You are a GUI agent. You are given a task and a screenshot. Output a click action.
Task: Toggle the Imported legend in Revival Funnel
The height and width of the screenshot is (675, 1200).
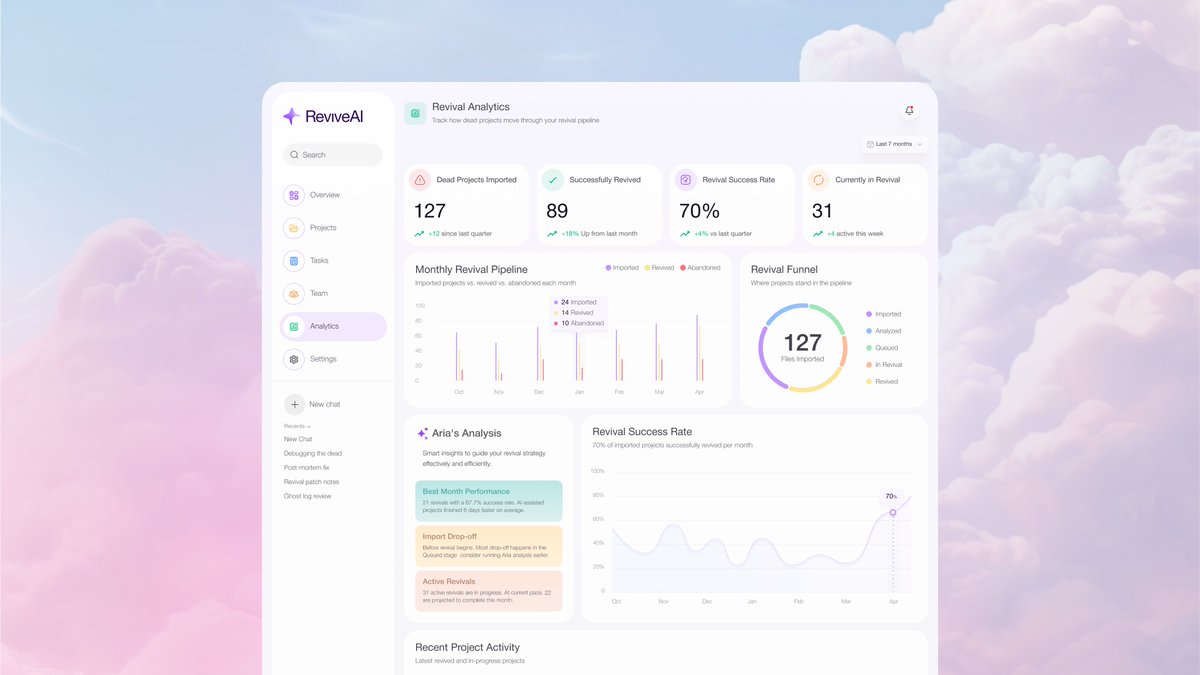pos(884,314)
